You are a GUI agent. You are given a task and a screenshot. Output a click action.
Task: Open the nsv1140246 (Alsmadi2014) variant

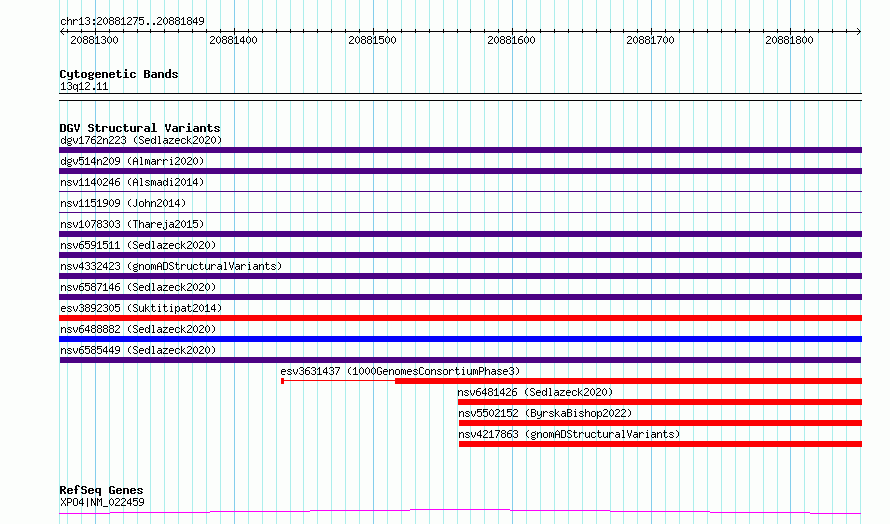coord(132,182)
